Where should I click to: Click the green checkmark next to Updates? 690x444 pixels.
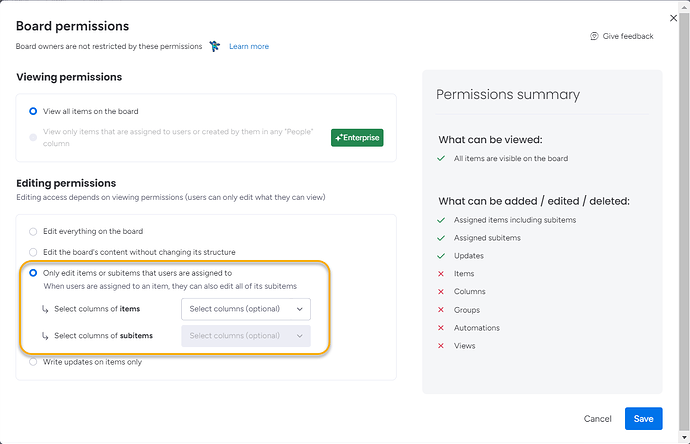[x=441, y=256]
